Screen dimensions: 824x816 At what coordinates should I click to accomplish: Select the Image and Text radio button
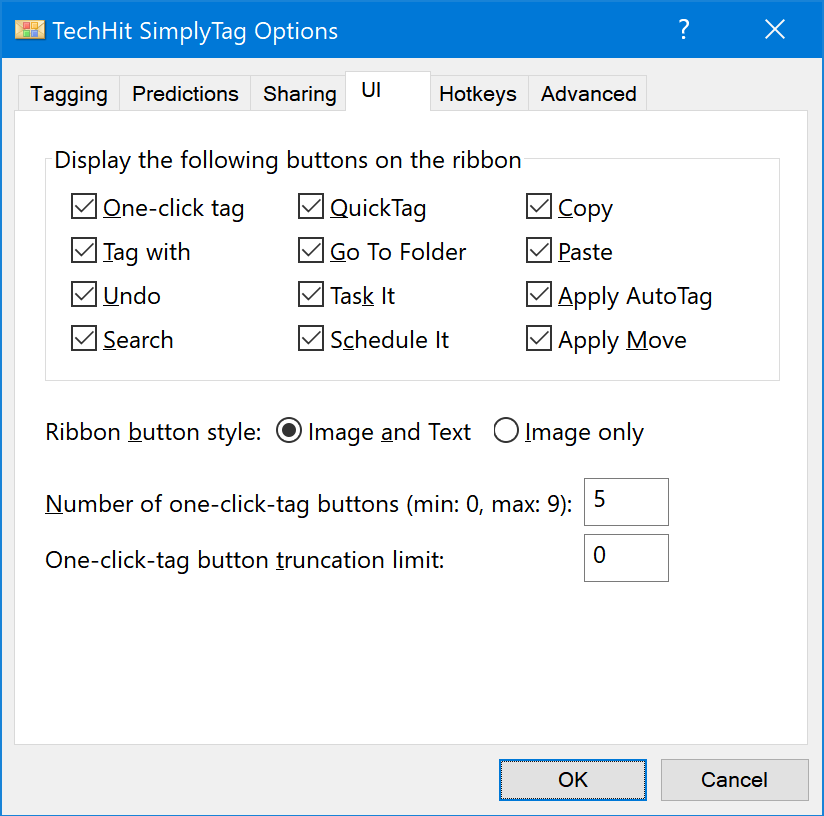pos(289,431)
